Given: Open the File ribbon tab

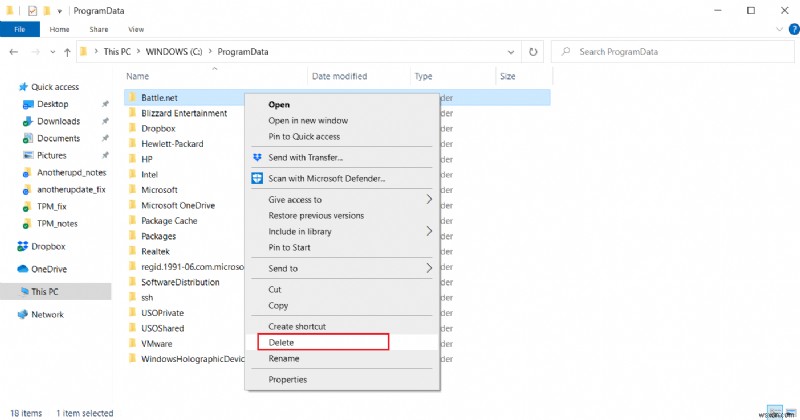Looking at the screenshot, I should tap(19, 30).
